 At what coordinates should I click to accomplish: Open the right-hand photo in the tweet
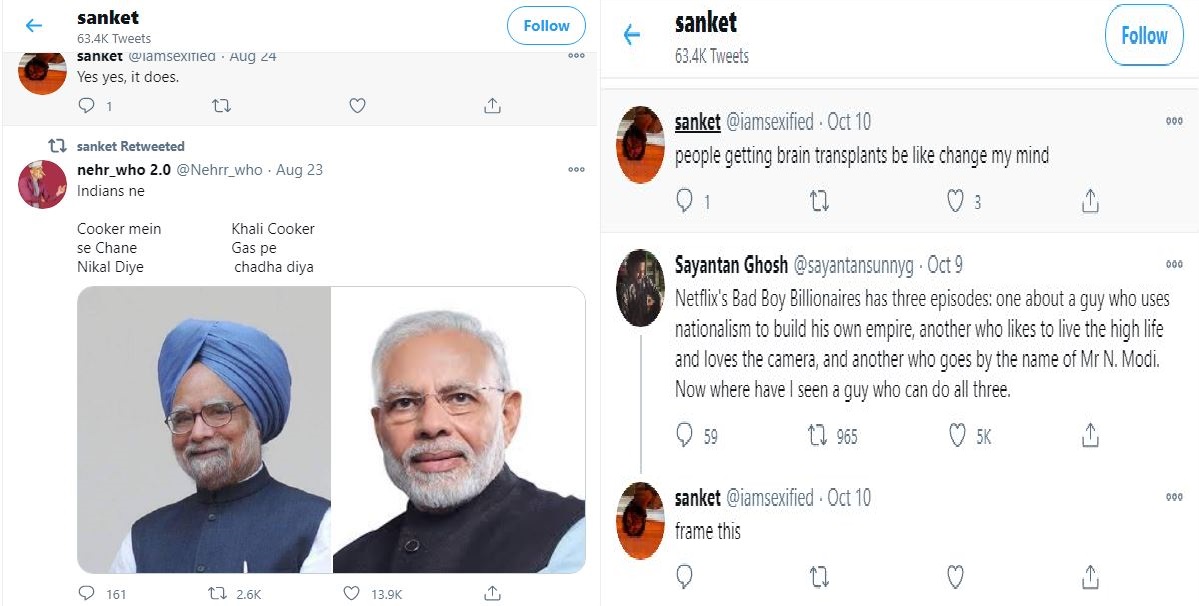point(458,430)
